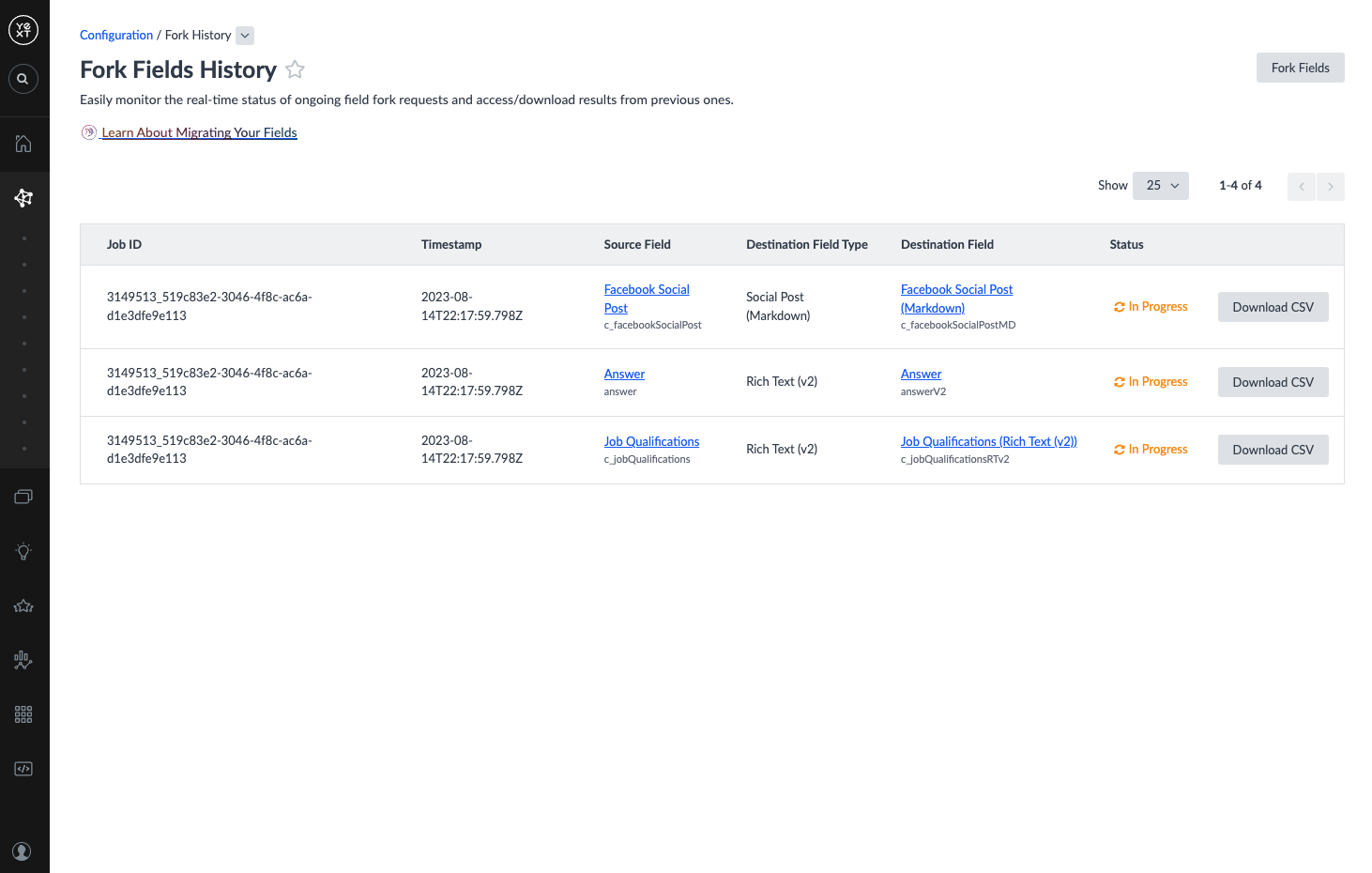The height and width of the screenshot is (873, 1372).
Task: Open Job Qualifications (Rich Text (v2)) link
Action: click(x=988, y=441)
